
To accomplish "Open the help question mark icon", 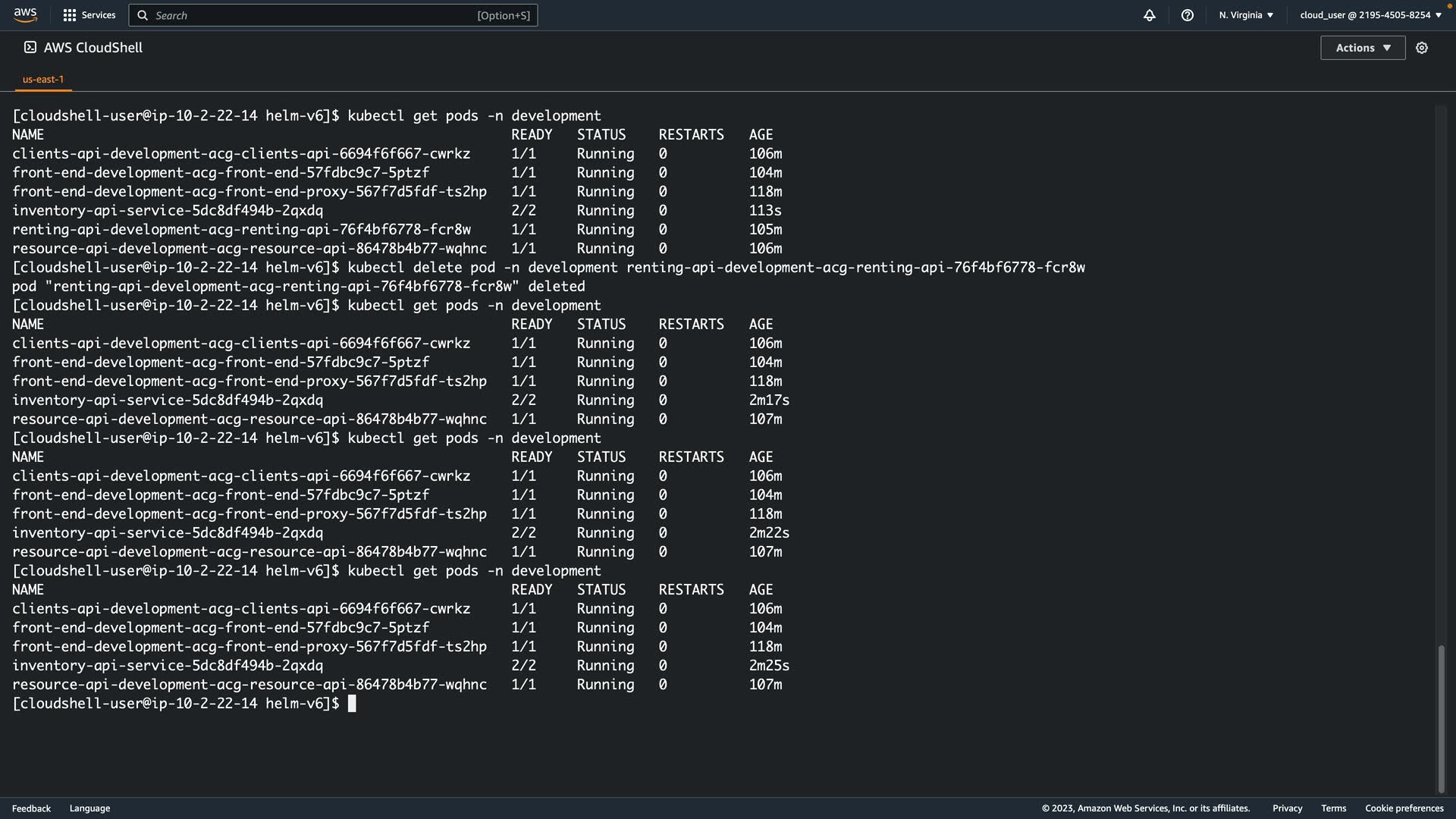I will pyautogui.click(x=1188, y=15).
